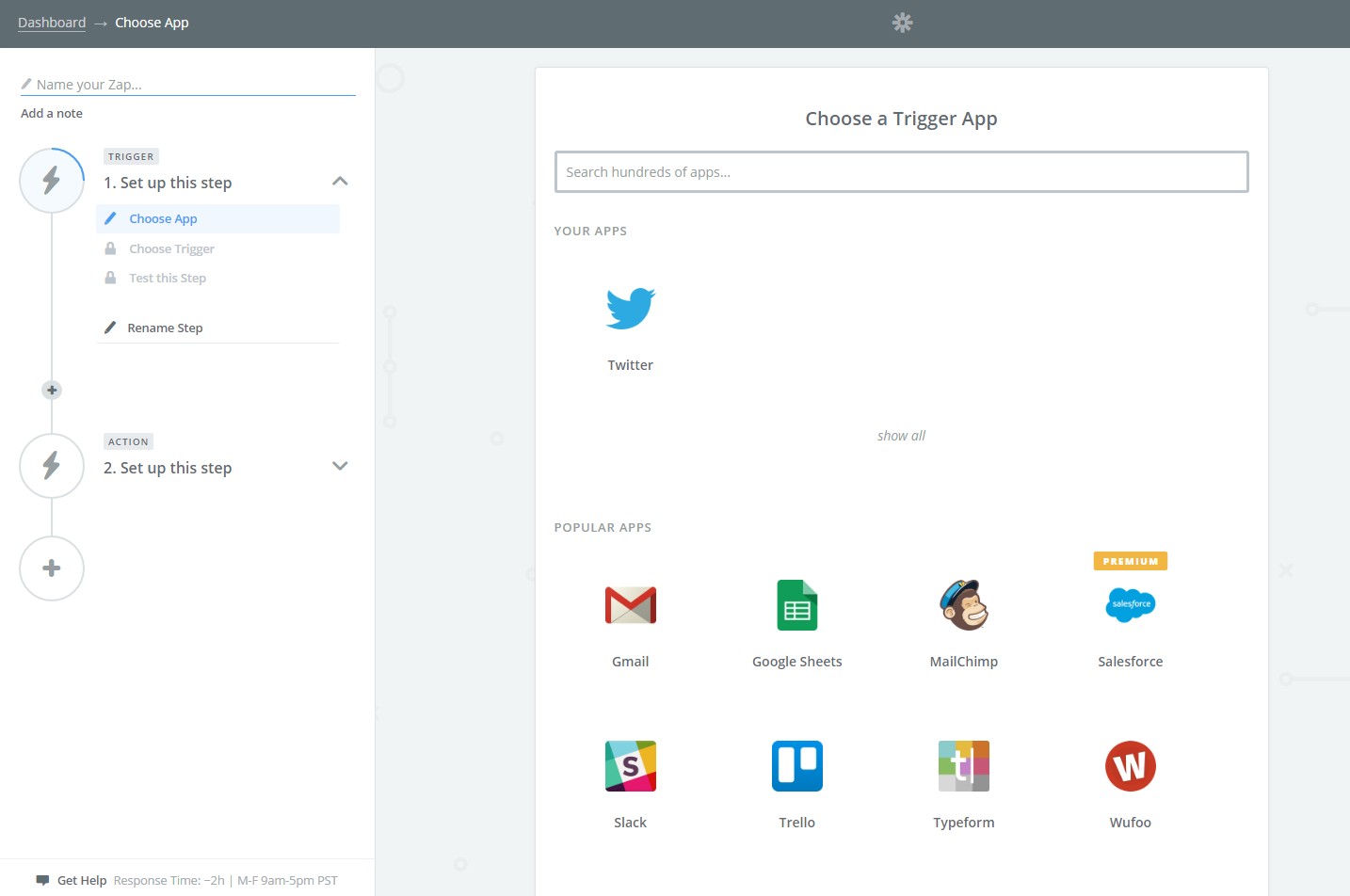The height and width of the screenshot is (896, 1350).
Task: Click the Salesforce label text
Action: click(x=1130, y=662)
